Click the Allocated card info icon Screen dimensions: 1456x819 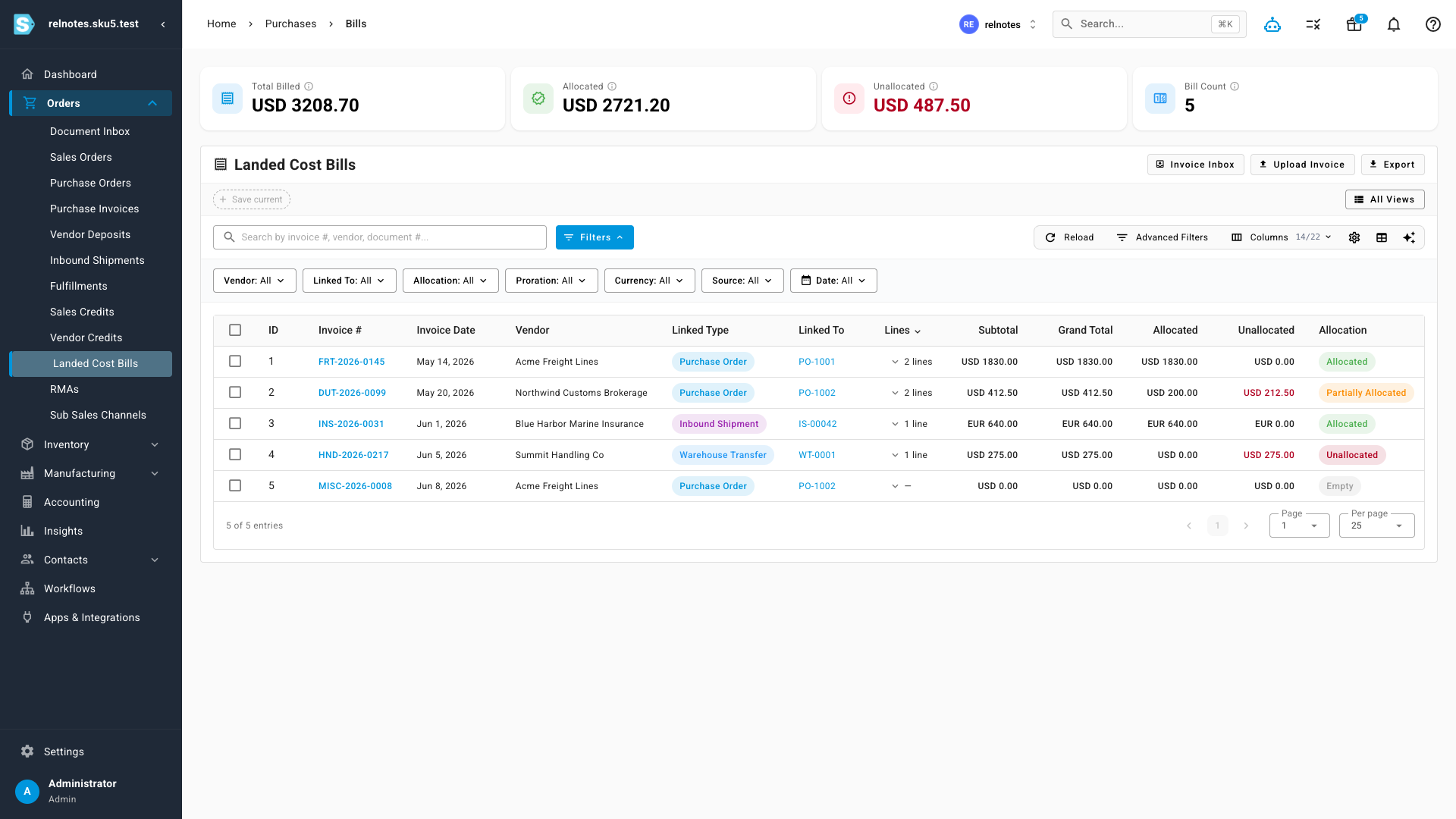tap(612, 86)
